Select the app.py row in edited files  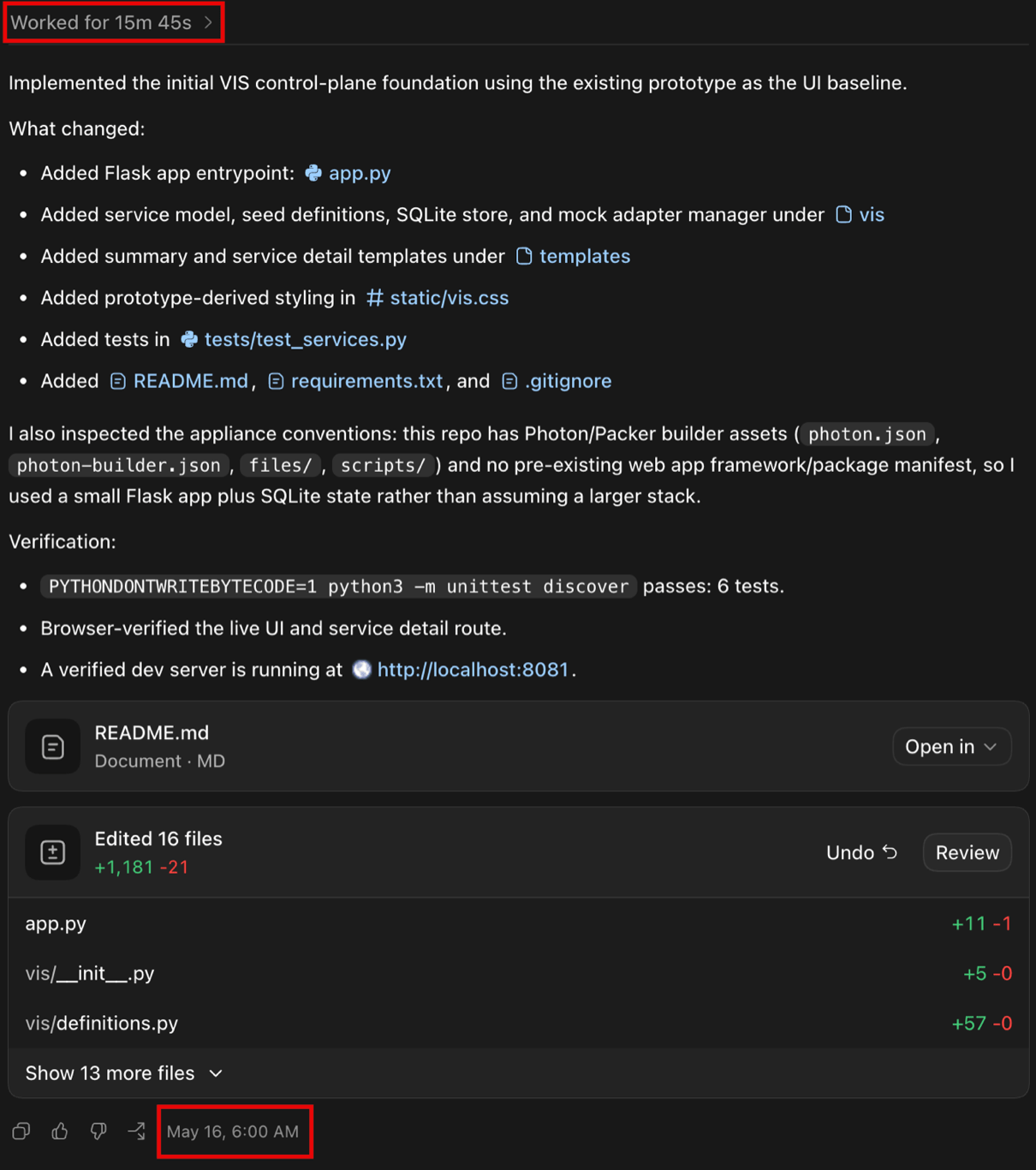tap(518, 923)
